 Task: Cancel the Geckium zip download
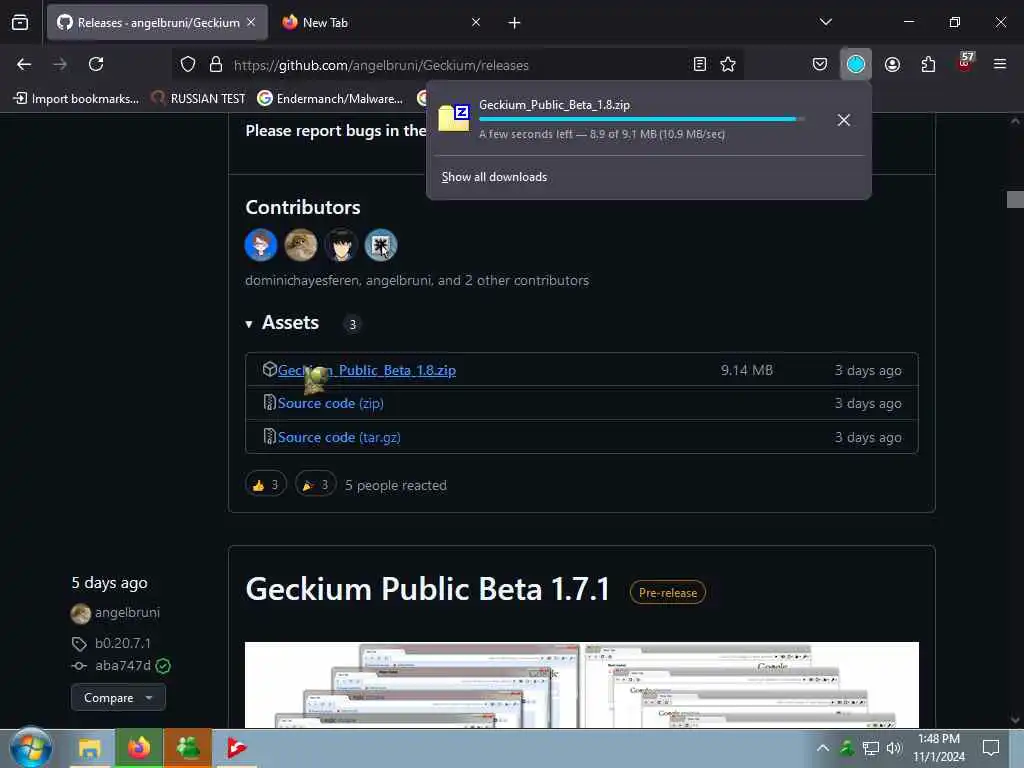[x=843, y=120]
